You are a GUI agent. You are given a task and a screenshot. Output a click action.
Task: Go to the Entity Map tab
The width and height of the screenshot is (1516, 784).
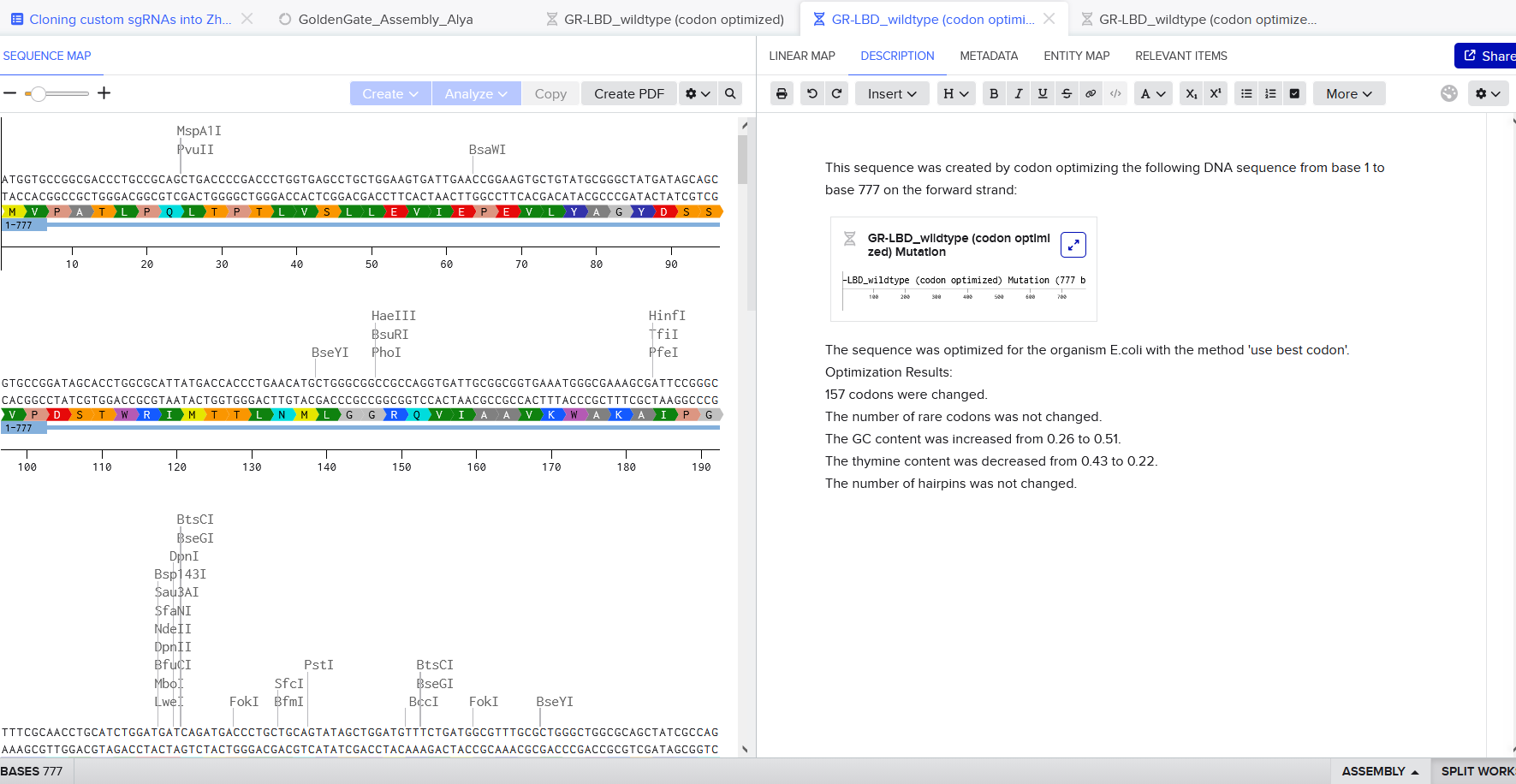pyautogui.click(x=1077, y=56)
